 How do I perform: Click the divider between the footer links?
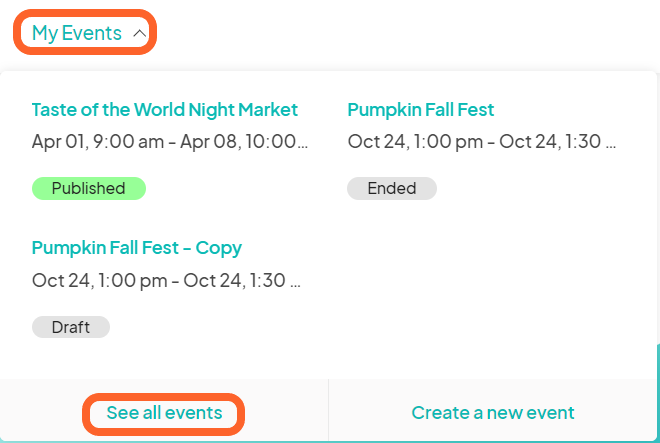[x=328, y=410]
